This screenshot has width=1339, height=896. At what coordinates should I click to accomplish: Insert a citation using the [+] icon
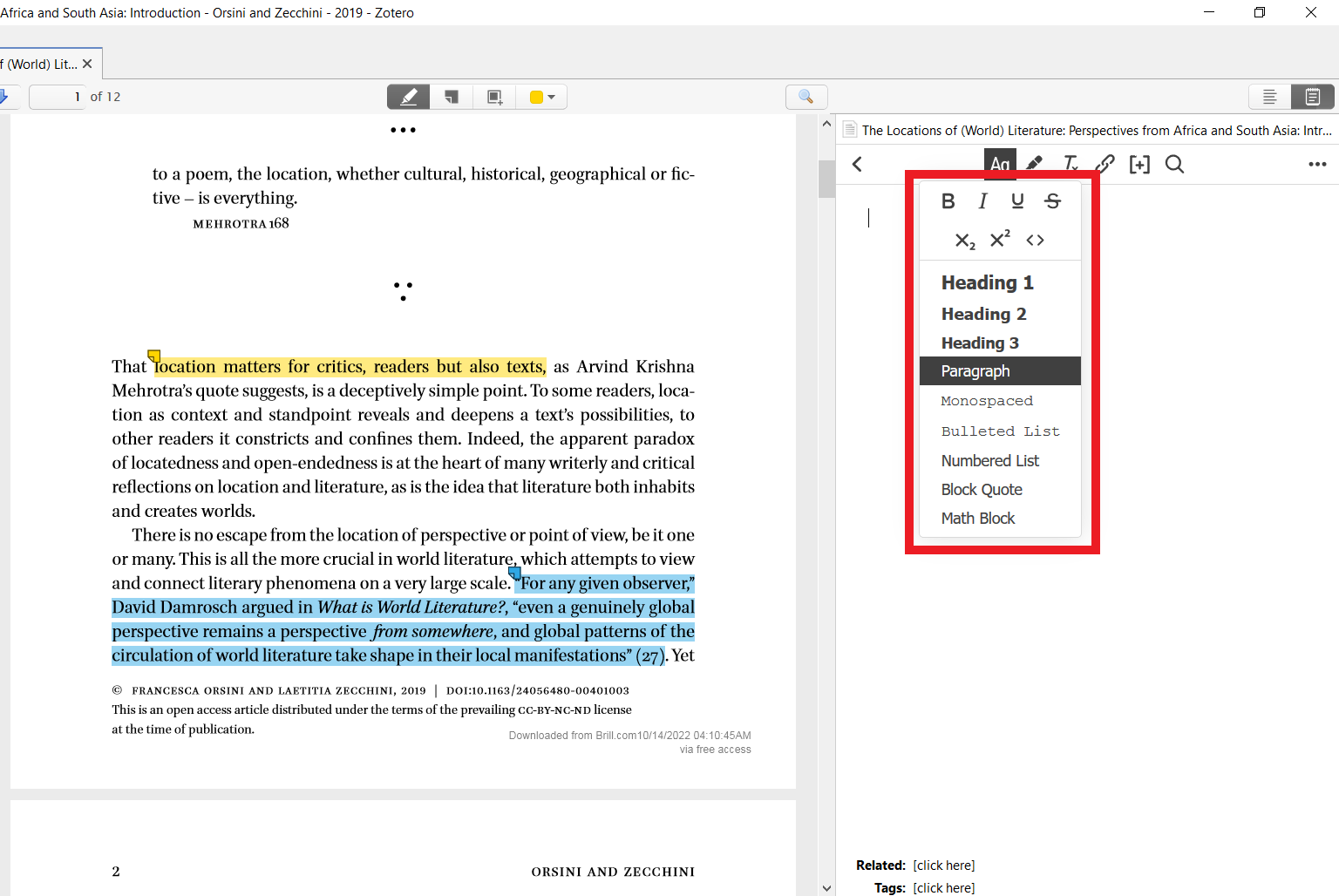(x=1139, y=164)
